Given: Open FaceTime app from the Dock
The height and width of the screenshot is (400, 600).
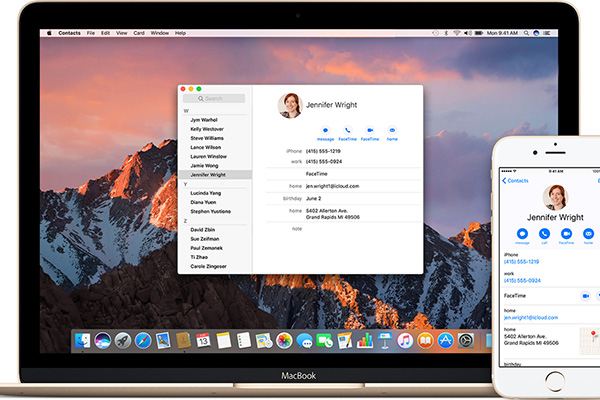Looking at the screenshot, I should (x=324, y=341).
